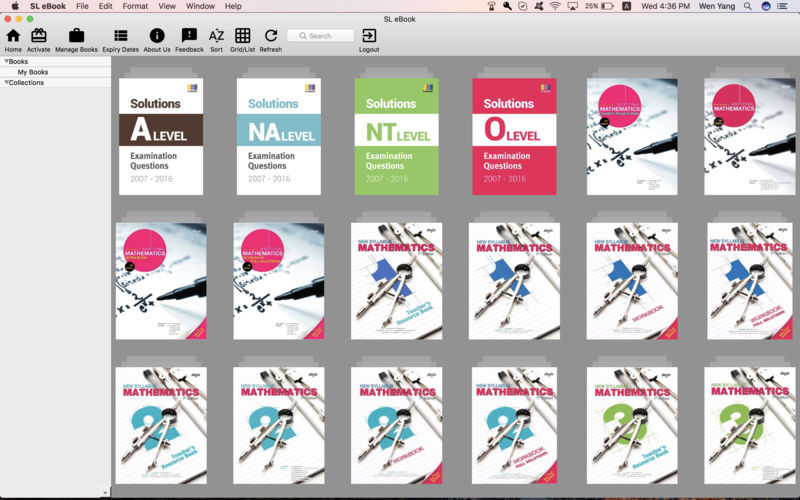Open Siri from menu bar

coord(766,6)
